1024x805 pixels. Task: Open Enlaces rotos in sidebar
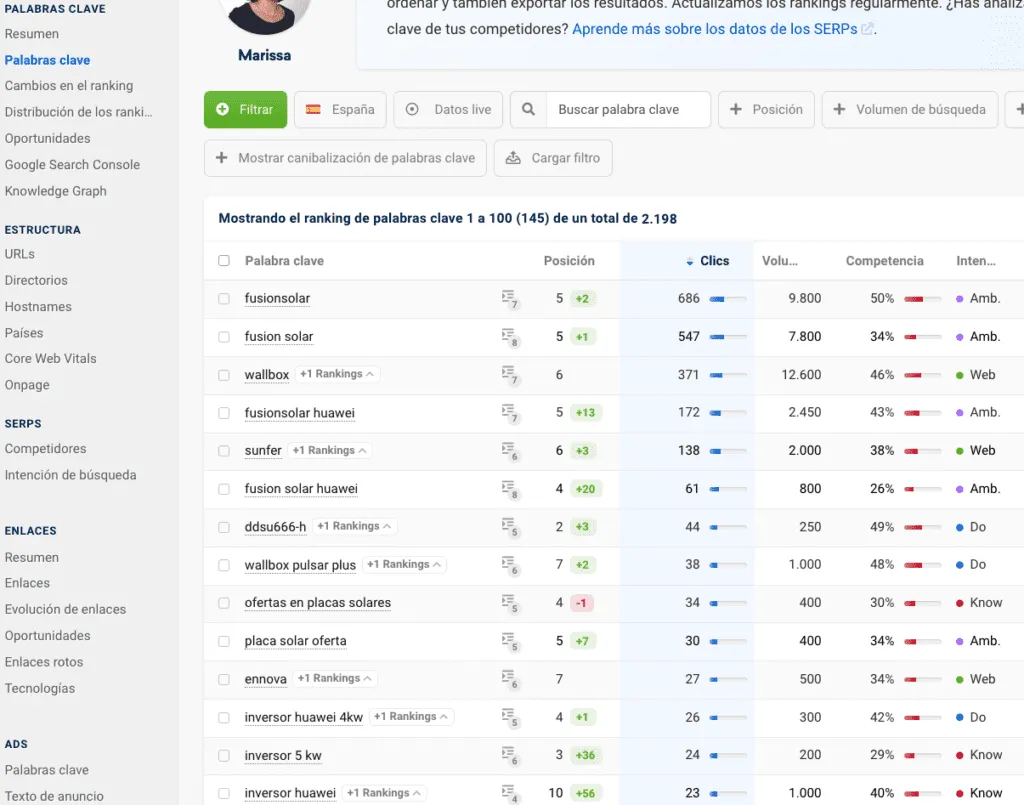44,662
